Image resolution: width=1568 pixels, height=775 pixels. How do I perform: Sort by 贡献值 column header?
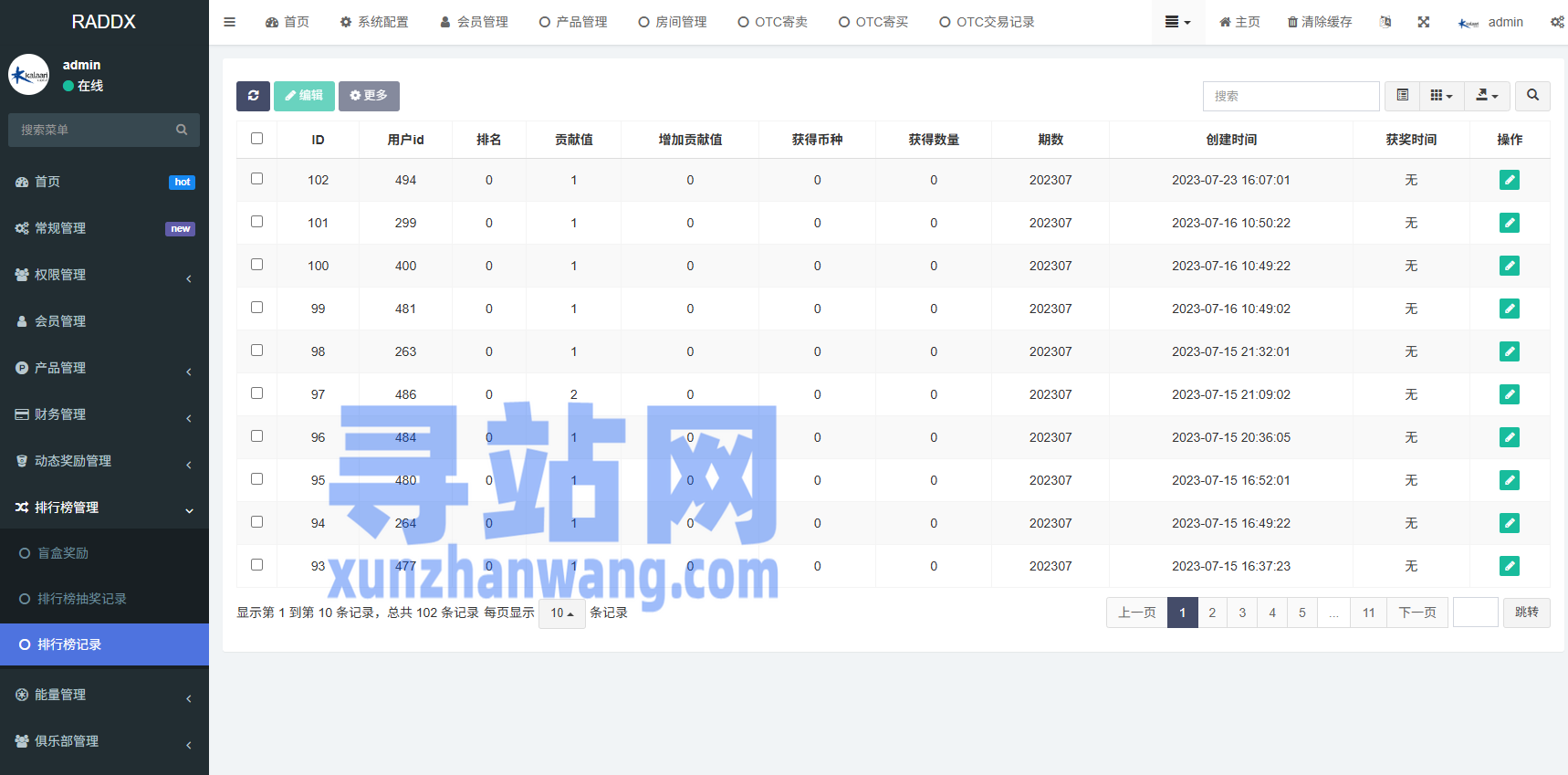pyautogui.click(x=574, y=140)
